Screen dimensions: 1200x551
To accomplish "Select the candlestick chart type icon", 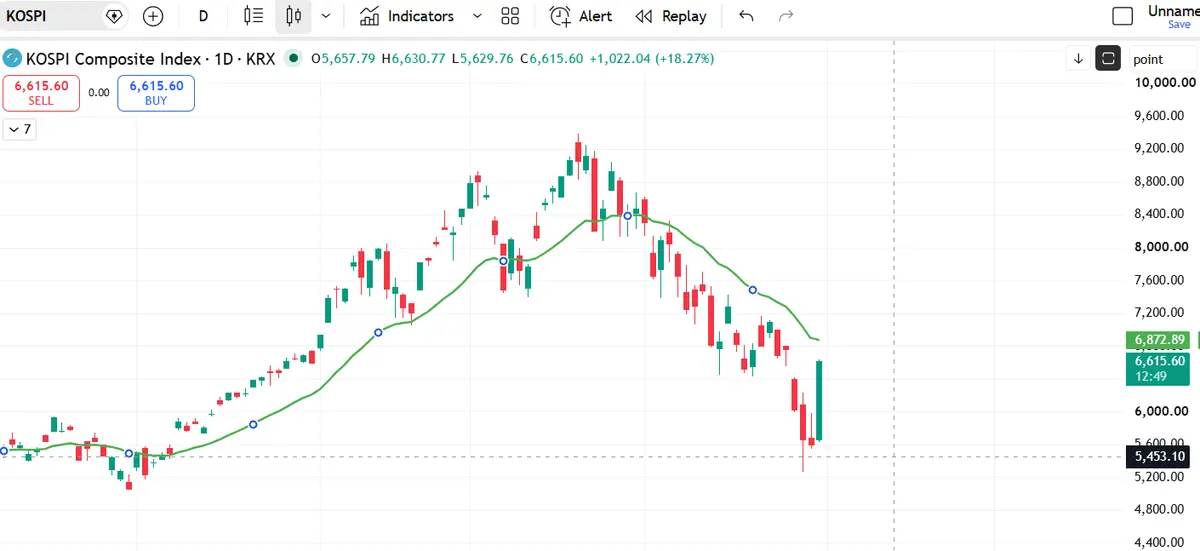I will tap(294, 16).
